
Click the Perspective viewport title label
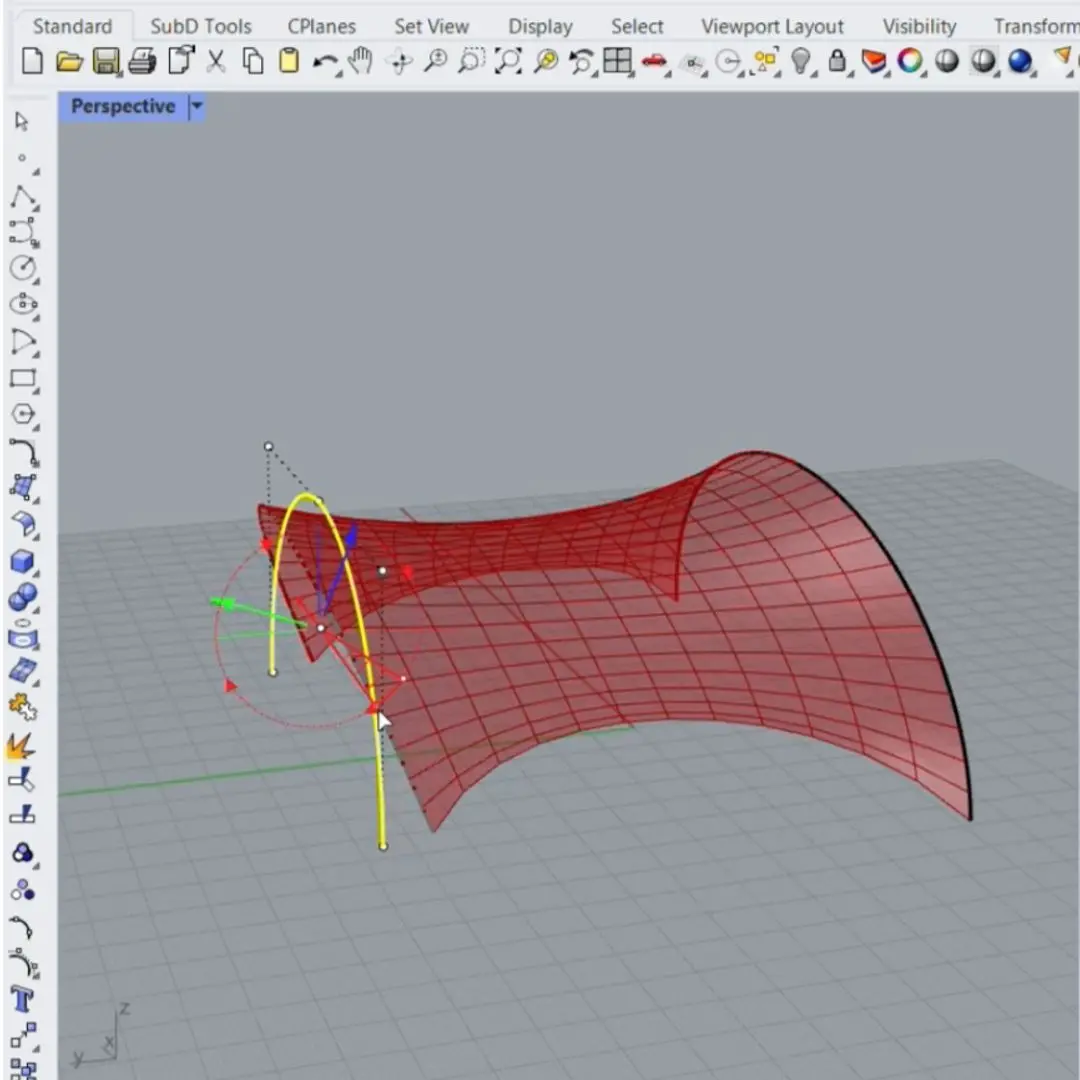pyautogui.click(x=122, y=106)
